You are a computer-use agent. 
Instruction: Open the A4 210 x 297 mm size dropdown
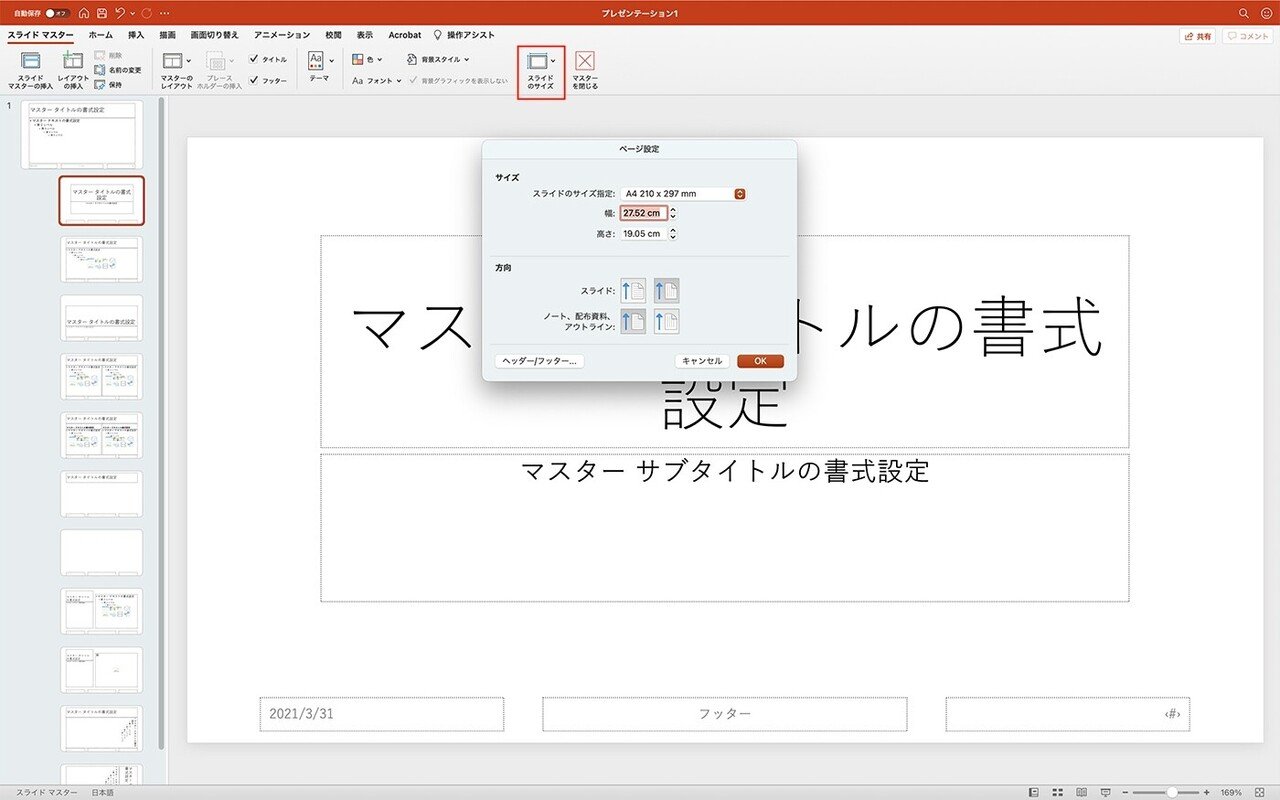coord(684,193)
